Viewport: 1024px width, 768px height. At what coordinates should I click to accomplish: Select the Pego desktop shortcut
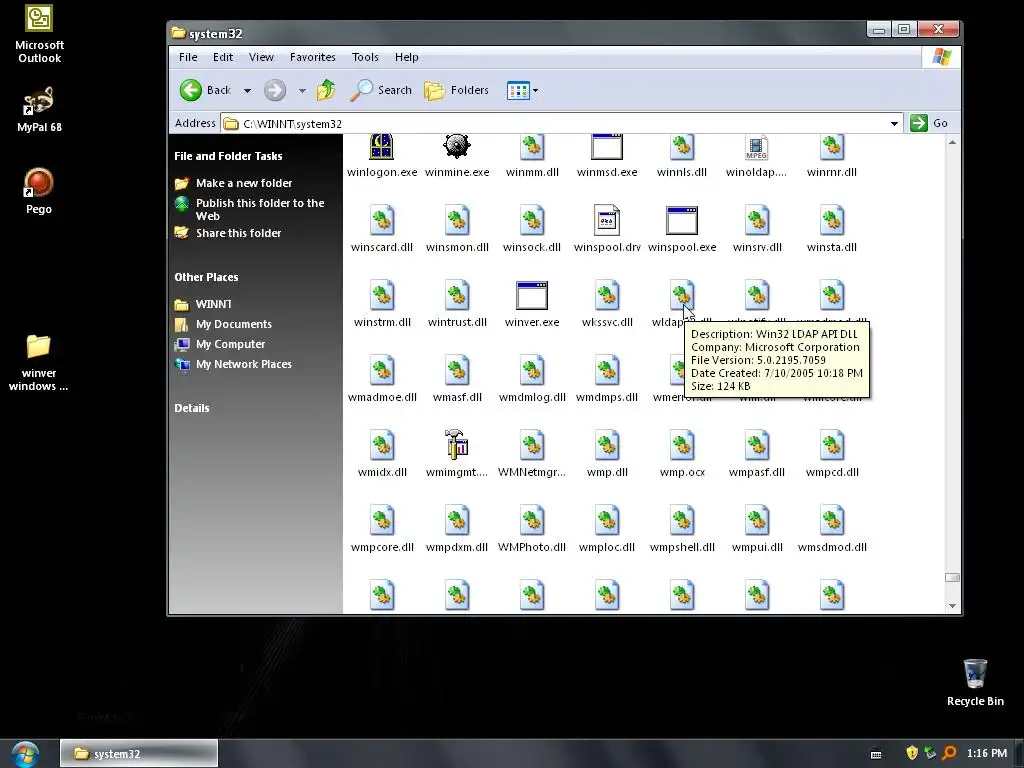(39, 191)
